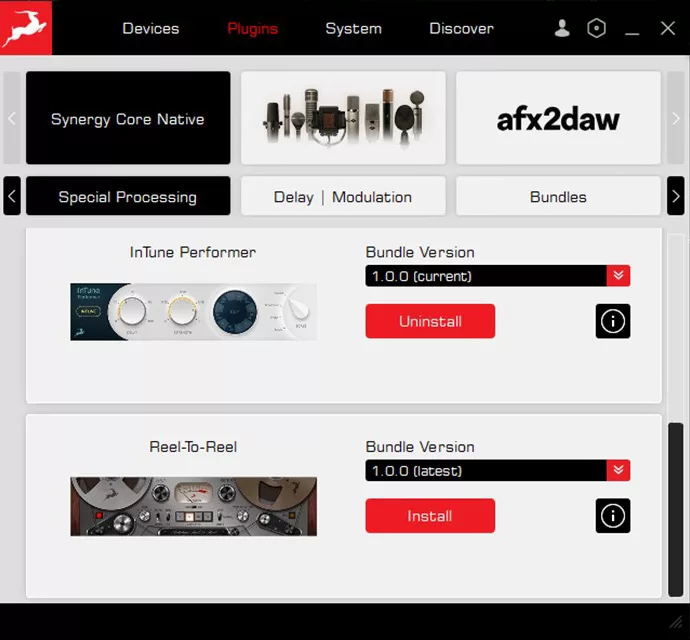Expand Reel-To-Reel bundle version dropdown

click(x=618, y=471)
